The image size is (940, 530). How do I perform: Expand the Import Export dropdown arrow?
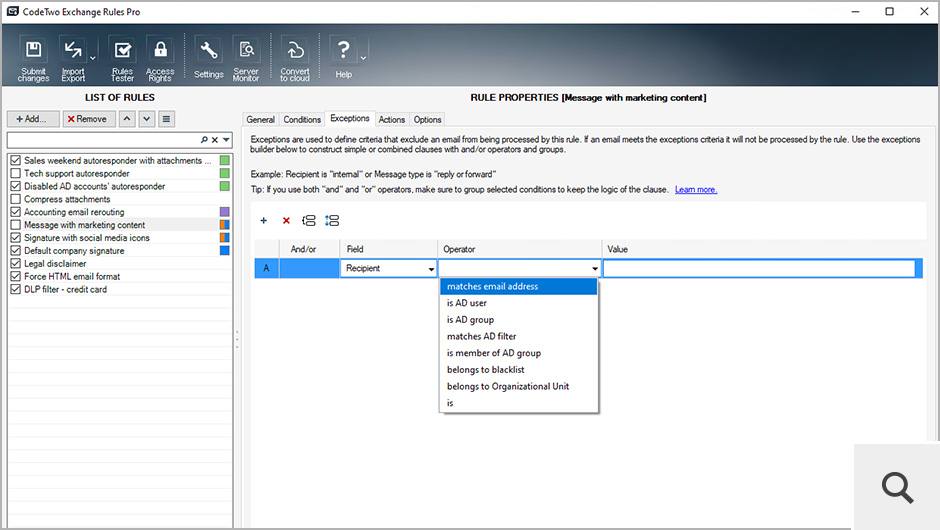click(x=93, y=58)
